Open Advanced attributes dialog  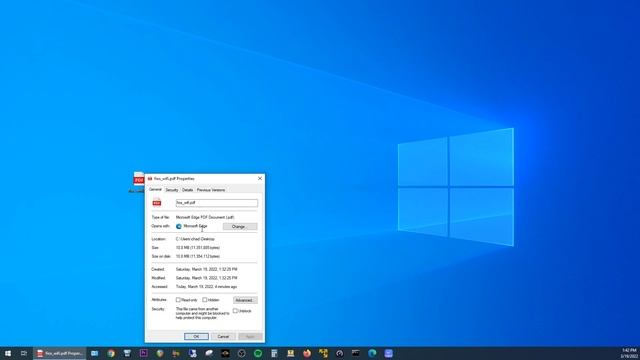pyautogui.click(x=245, y=300)
